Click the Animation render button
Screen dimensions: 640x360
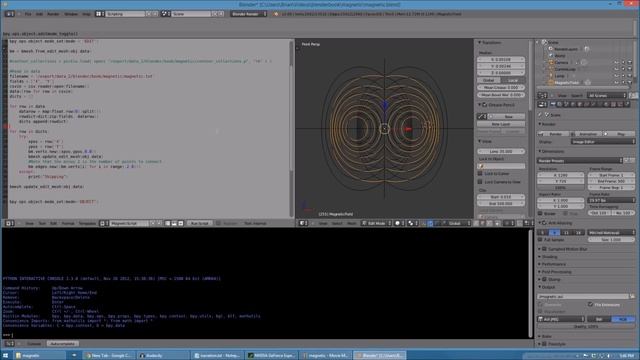pyautogui.click(x=586, y=134)
